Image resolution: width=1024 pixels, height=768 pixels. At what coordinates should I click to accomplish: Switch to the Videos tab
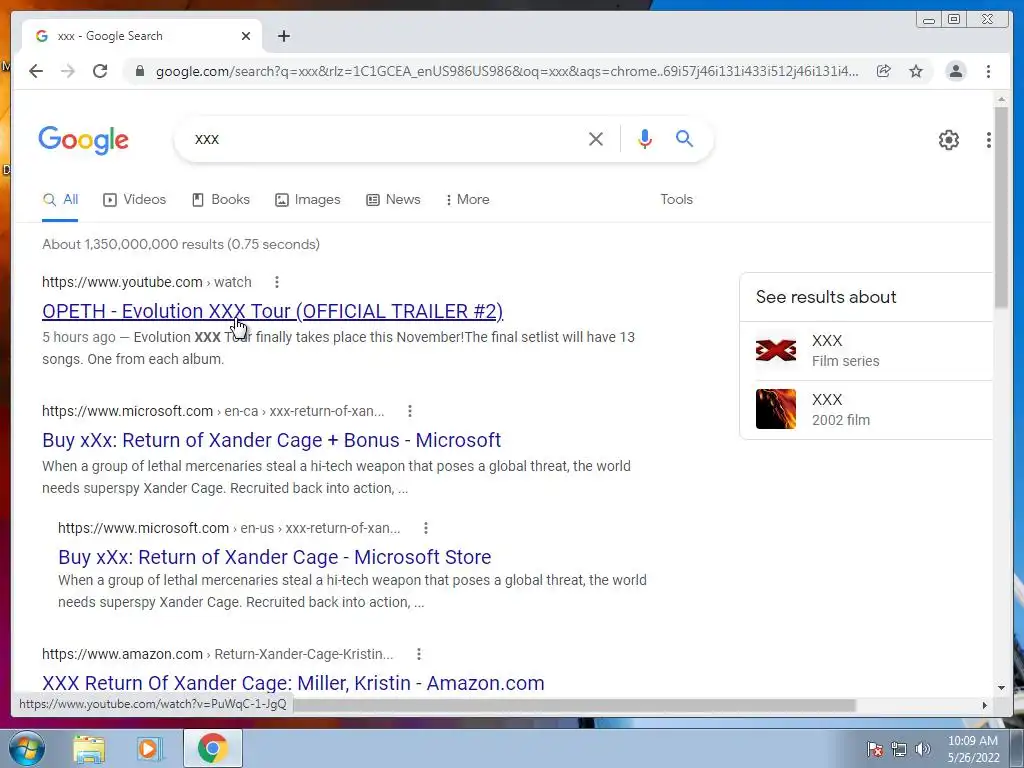pyautogui.click(x=135, y=200)
